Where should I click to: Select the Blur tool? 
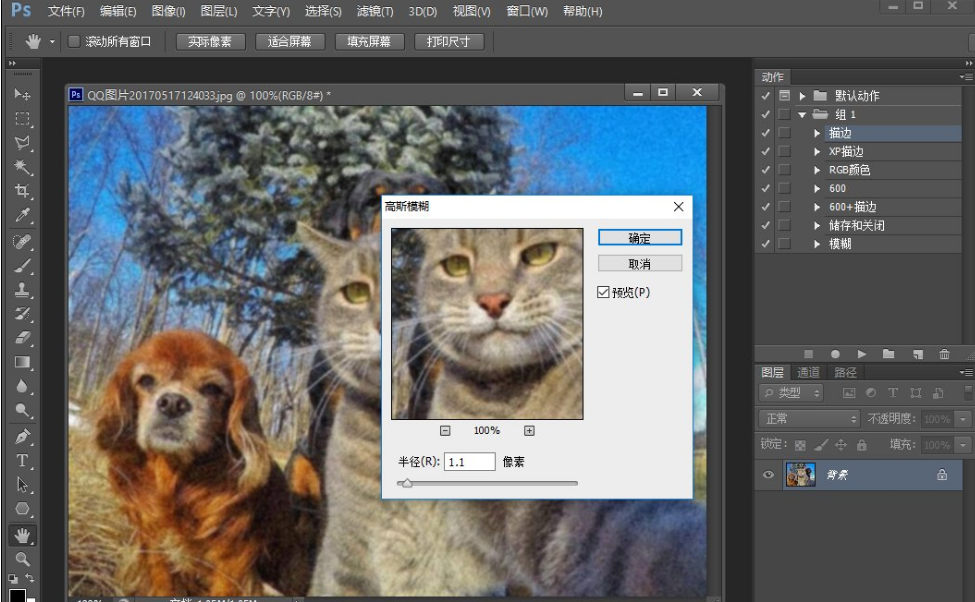pyautogui.click(x=22, y=386)
